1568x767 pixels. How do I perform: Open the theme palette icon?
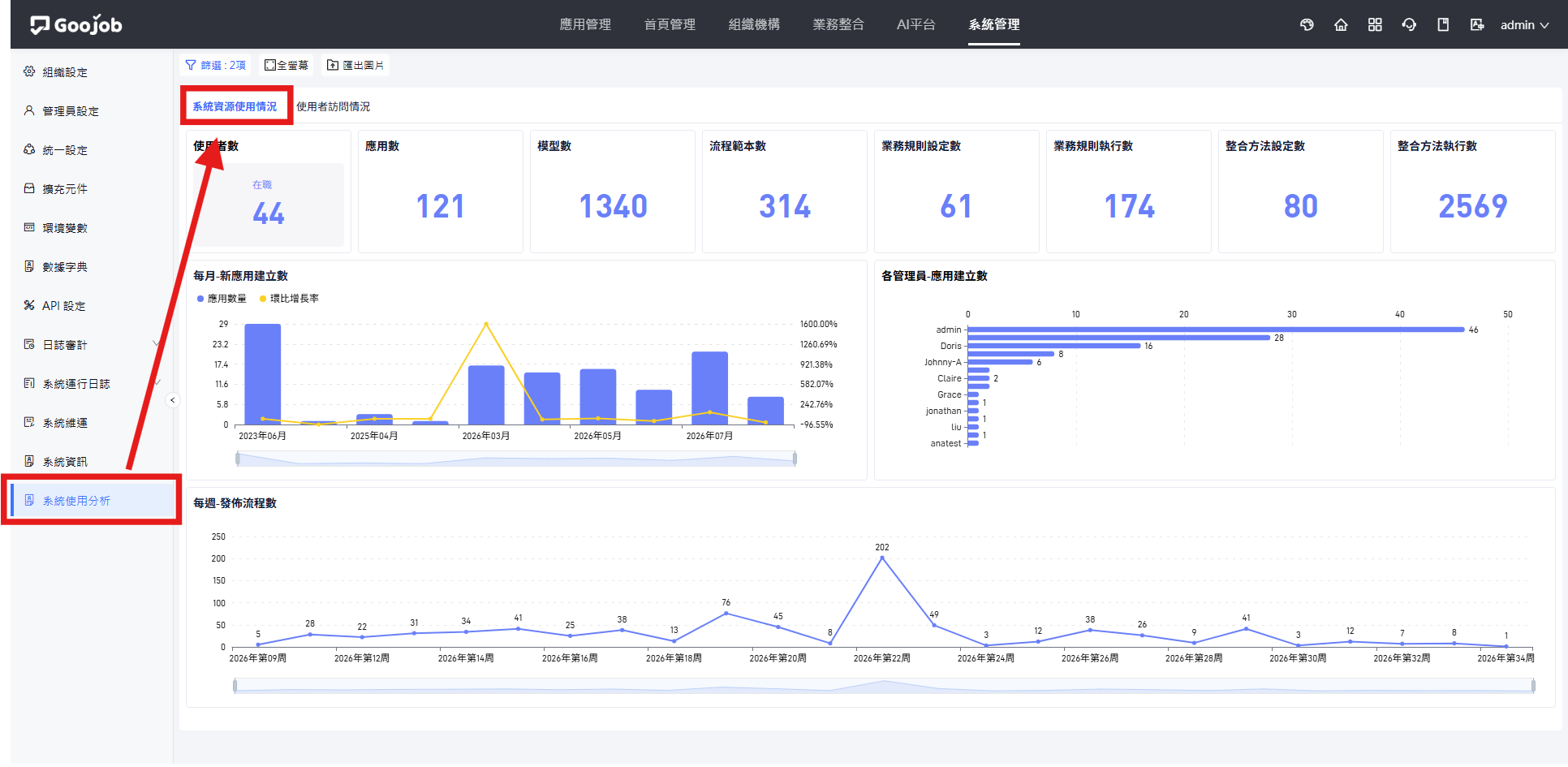click(x=1307, y=24)
